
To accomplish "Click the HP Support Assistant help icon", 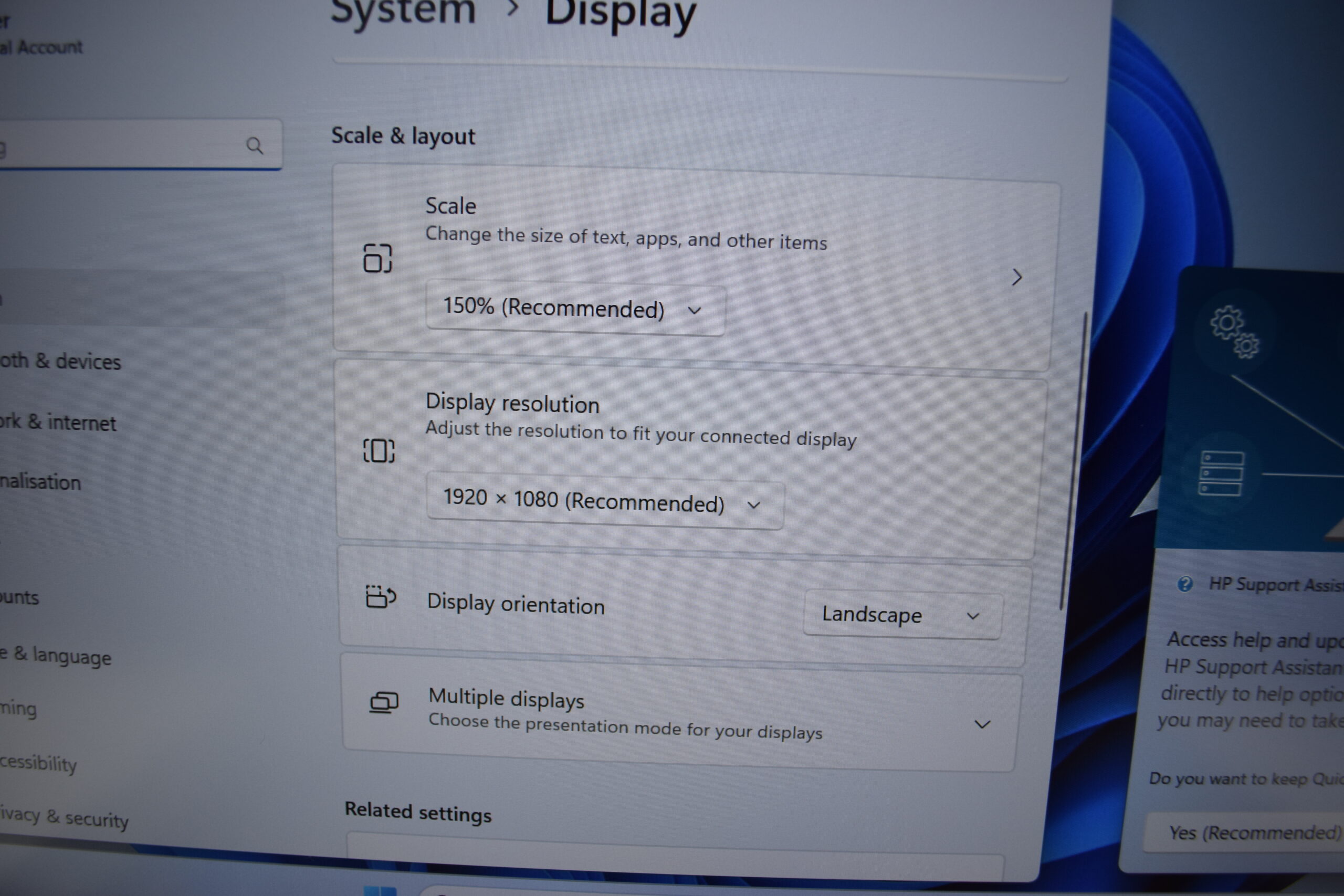I will click(1184, 584).
